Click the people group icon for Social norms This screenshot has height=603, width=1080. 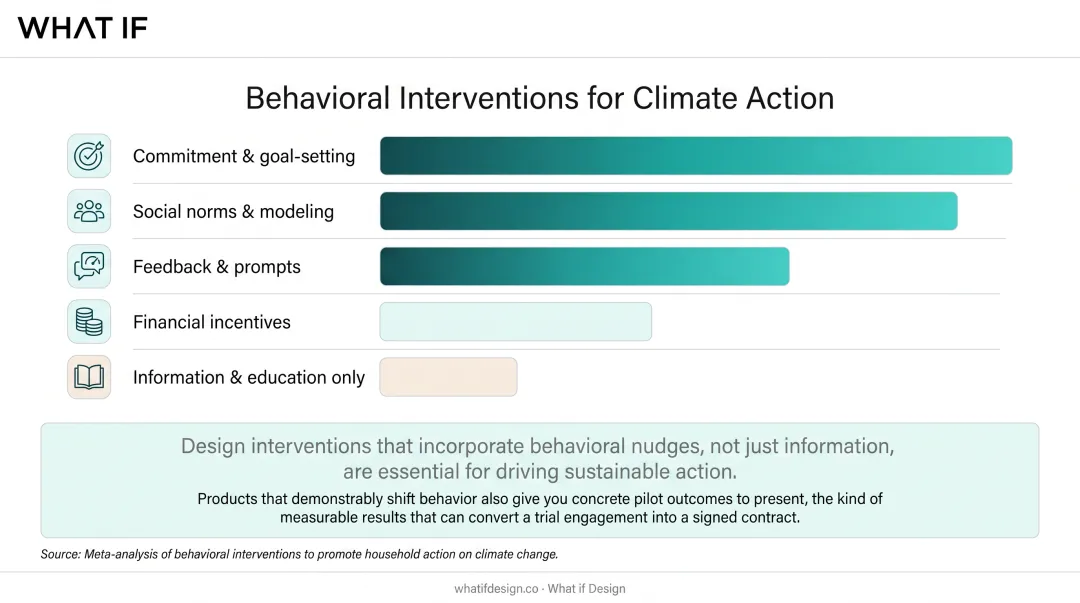(89, 211)
